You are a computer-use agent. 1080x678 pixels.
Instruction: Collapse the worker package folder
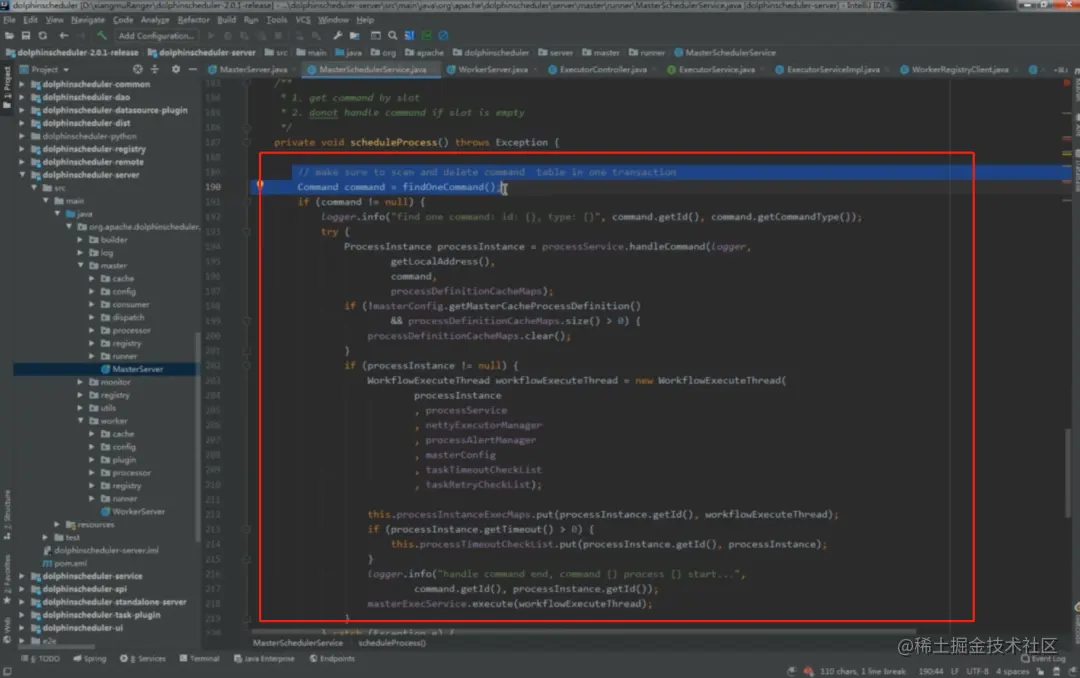tap(81, 420)
